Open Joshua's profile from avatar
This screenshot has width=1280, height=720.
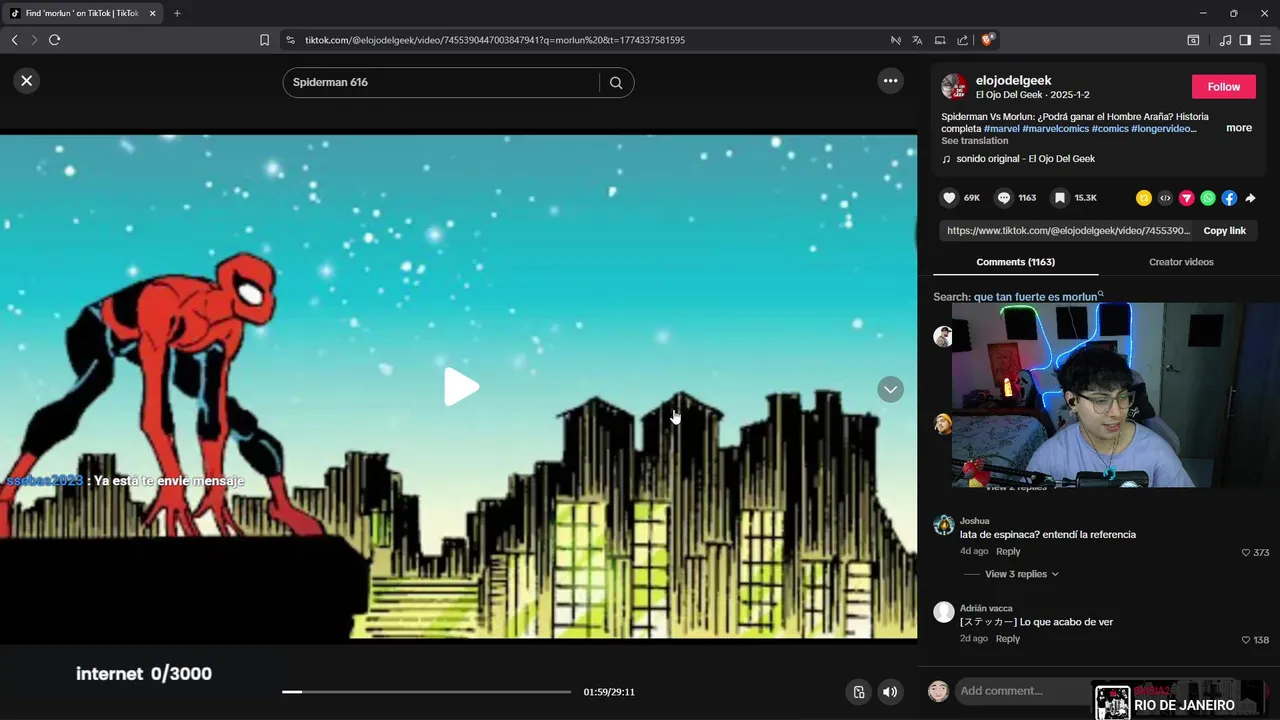pyautogui.click(x=944, y=525)
